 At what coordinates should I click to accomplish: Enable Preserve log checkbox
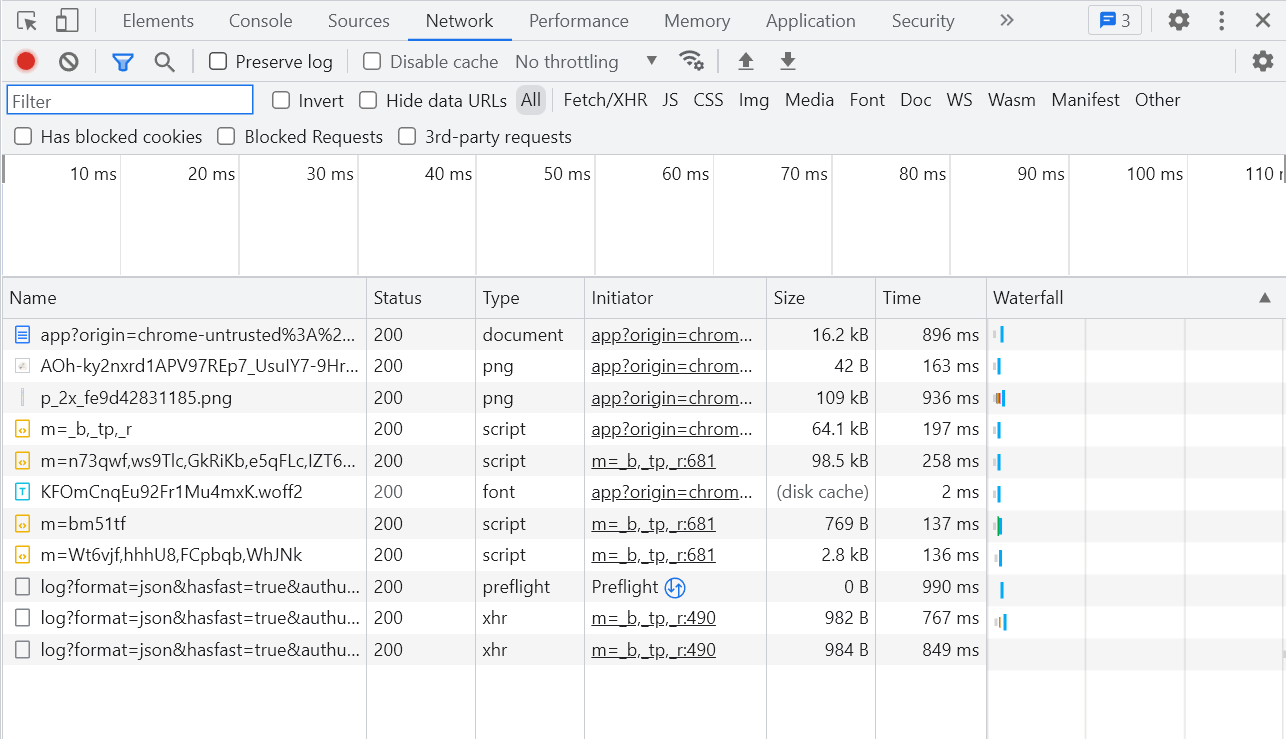coord(218,62)
